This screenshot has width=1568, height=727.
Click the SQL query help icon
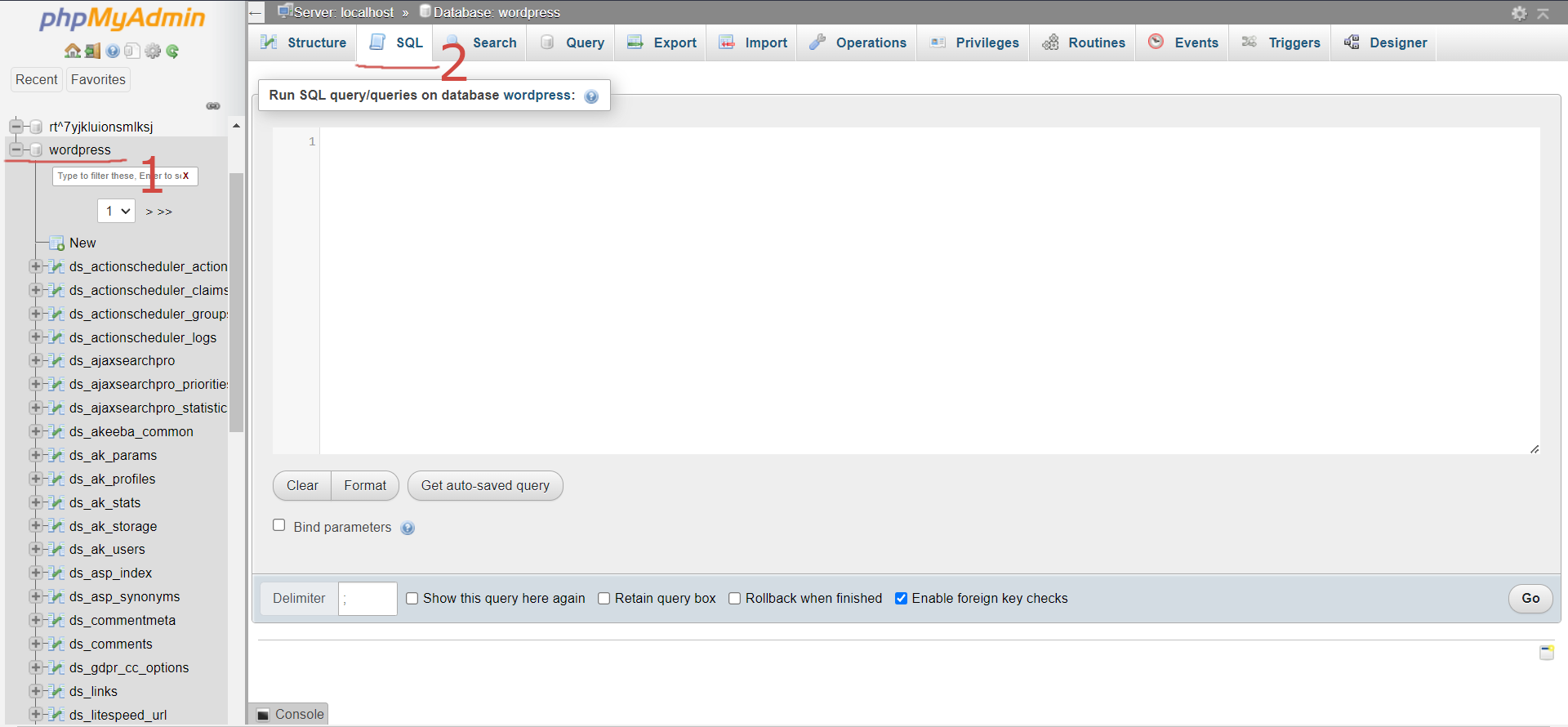[591, 96]
